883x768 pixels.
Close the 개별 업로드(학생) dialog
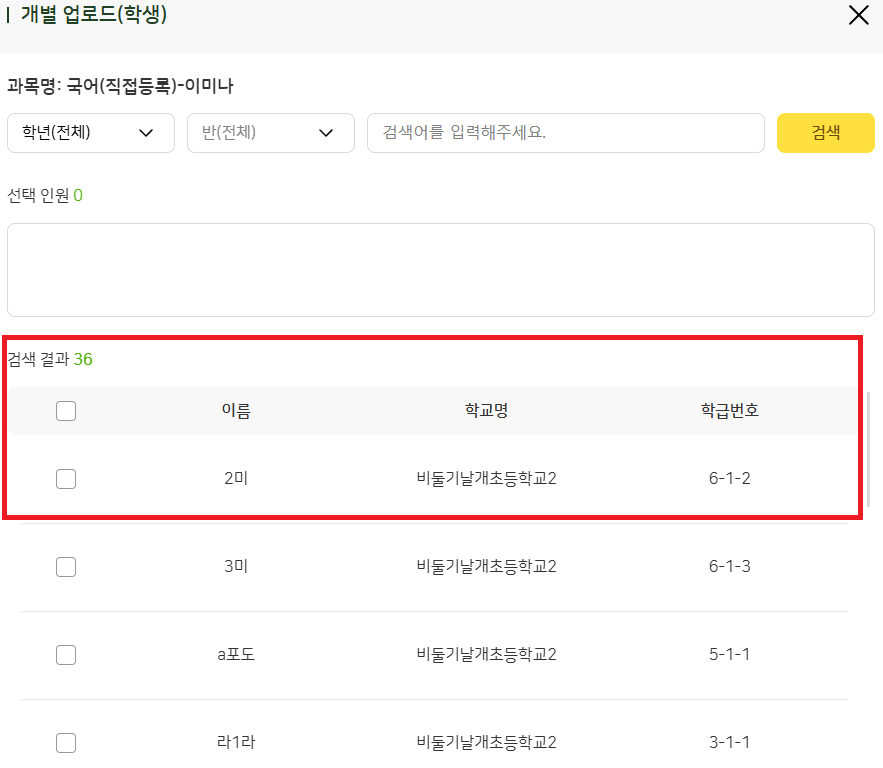pos(858,15)
